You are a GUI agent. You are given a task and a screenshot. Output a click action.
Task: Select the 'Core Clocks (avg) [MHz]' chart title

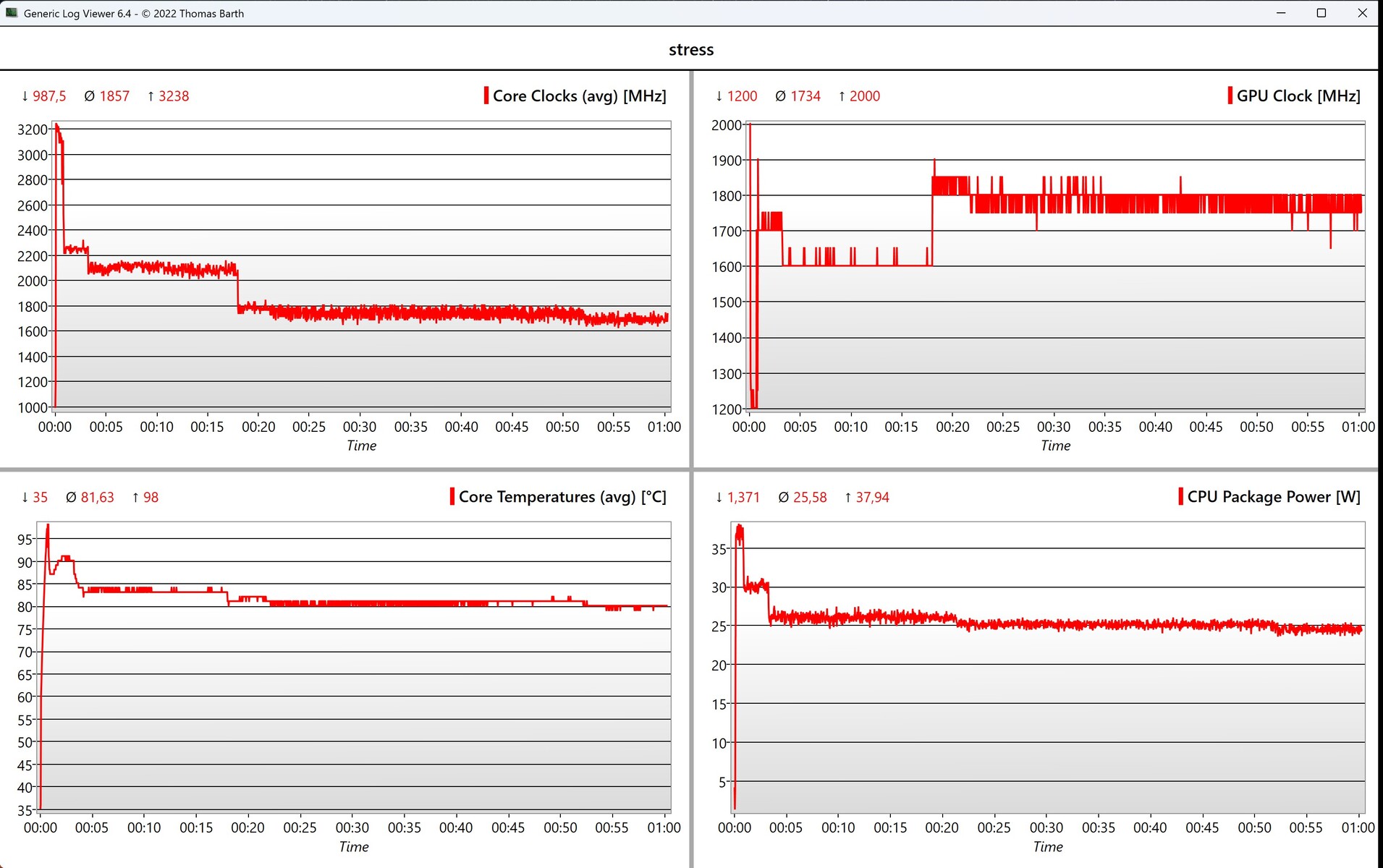pyautogui.click(x=580, y=96)
